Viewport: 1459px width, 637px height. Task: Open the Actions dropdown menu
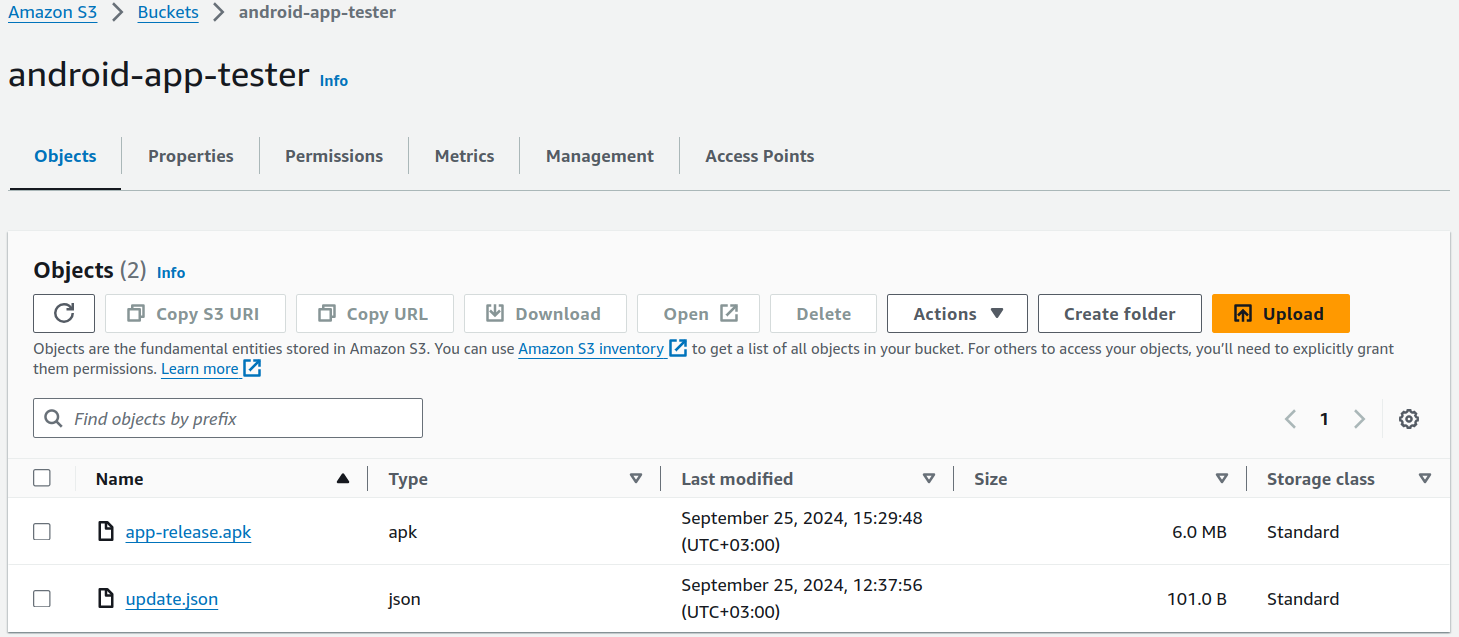(x=956, y=313)
